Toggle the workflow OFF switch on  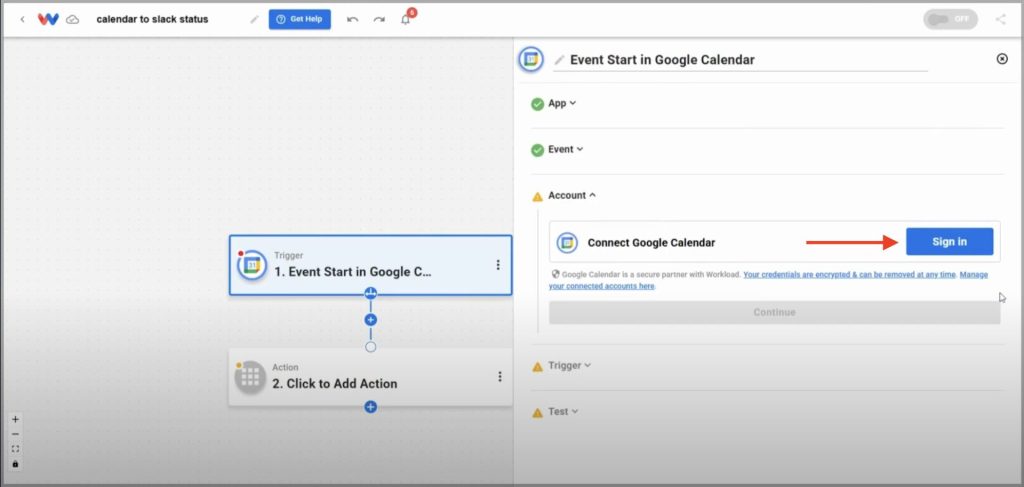950,20
